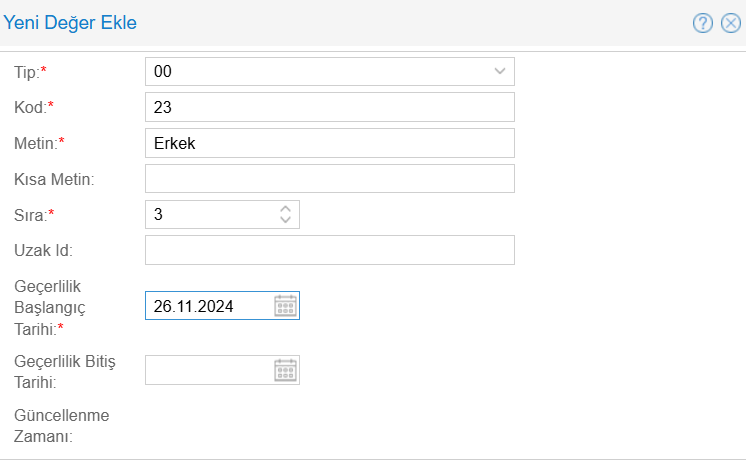Open the help icon in the dialog header
The width and height of the screenshot is (746, 465).
point(703,23)
